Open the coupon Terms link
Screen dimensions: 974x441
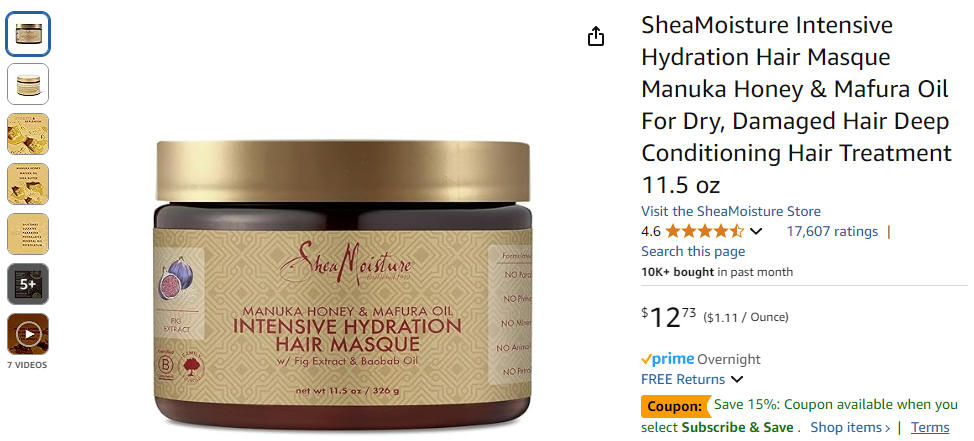pos(931,427)
